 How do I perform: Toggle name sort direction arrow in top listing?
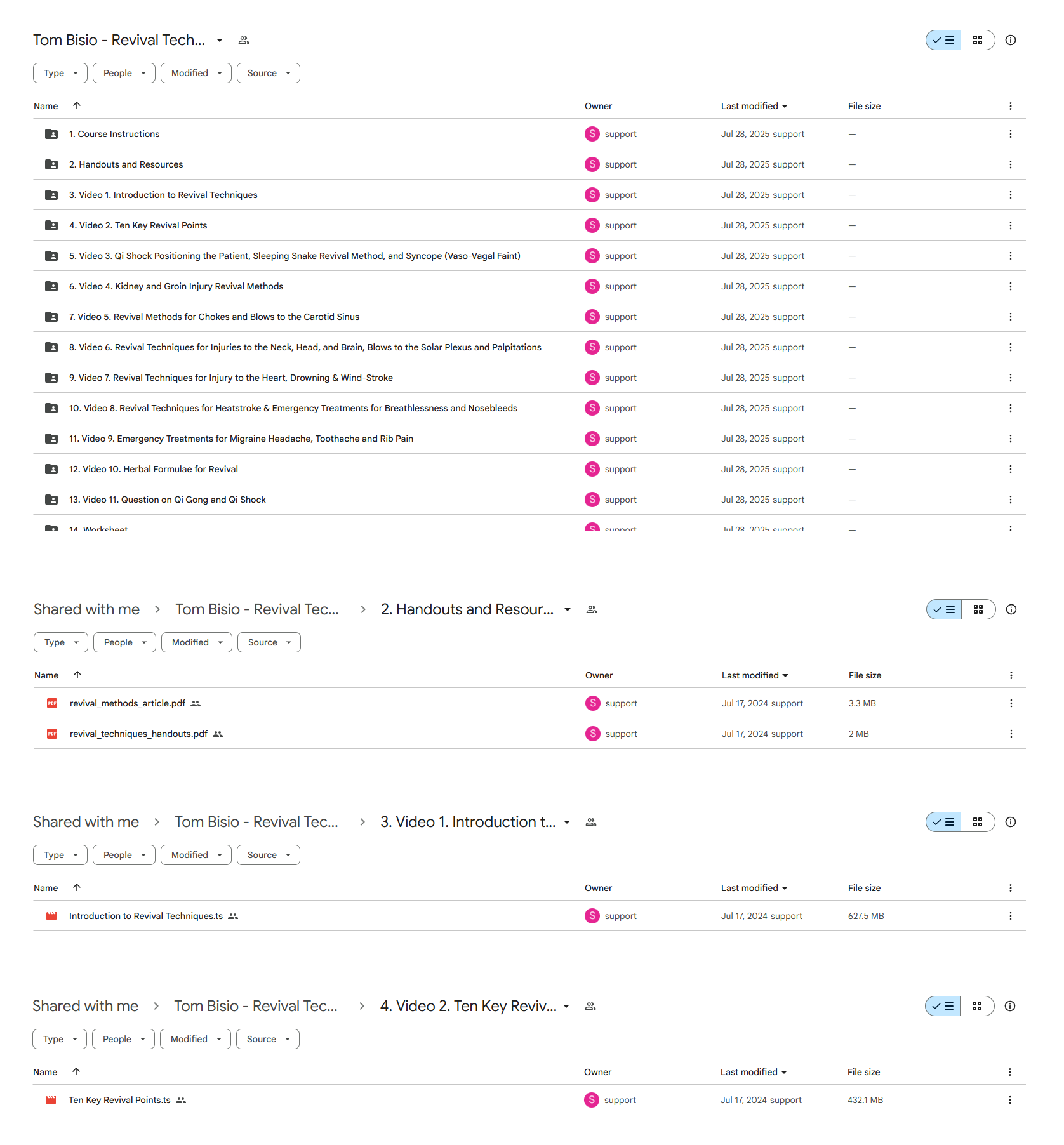(x=77, y=106)
